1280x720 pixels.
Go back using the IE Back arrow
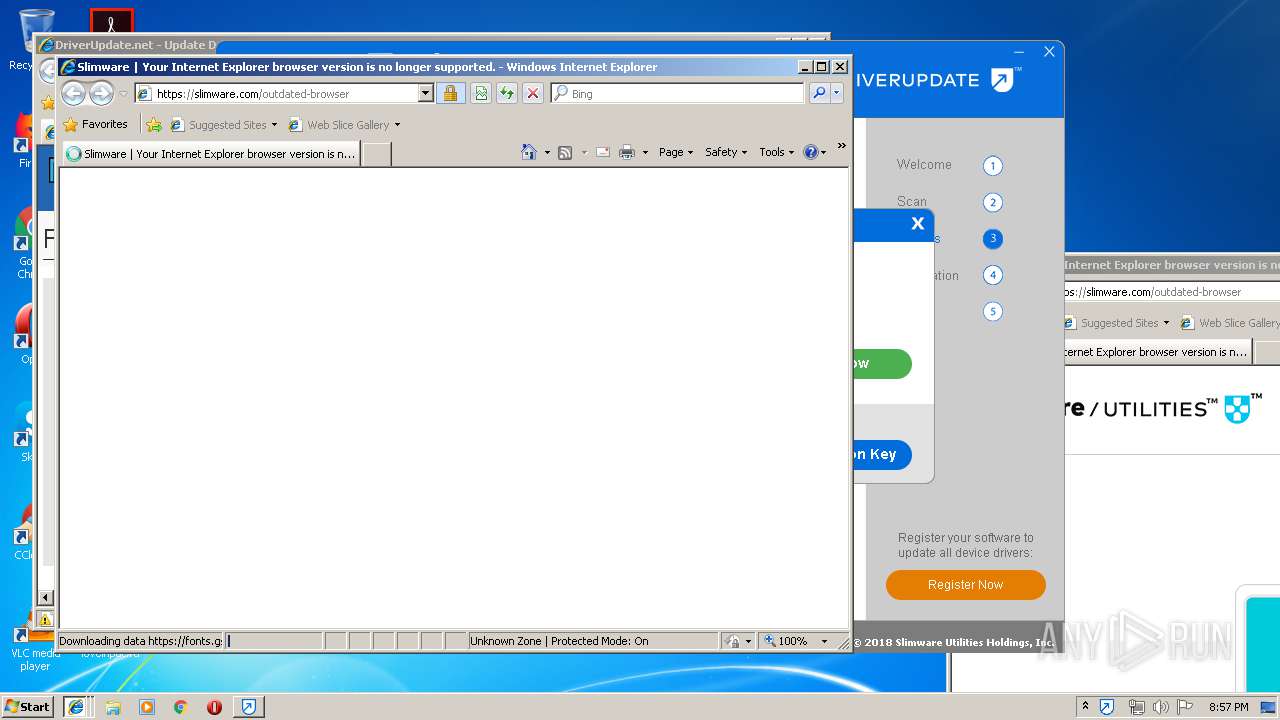(73, 94)
